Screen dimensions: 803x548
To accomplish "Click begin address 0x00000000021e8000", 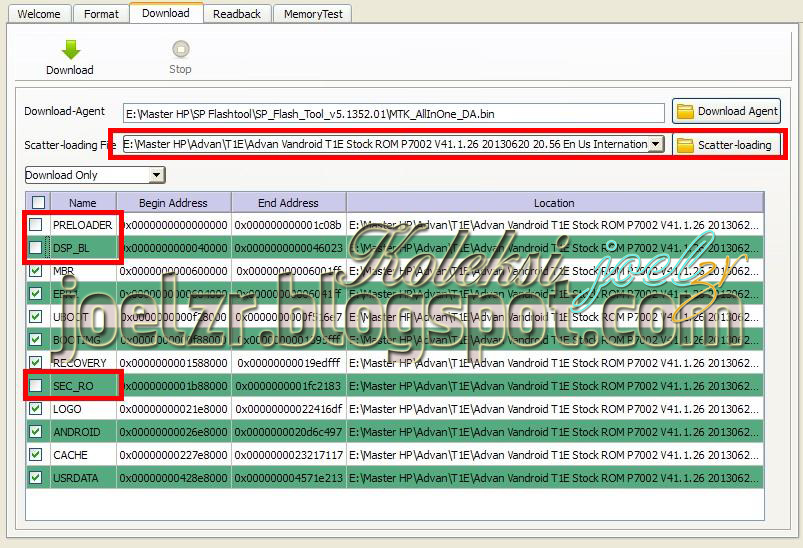I will pos(174,409).
